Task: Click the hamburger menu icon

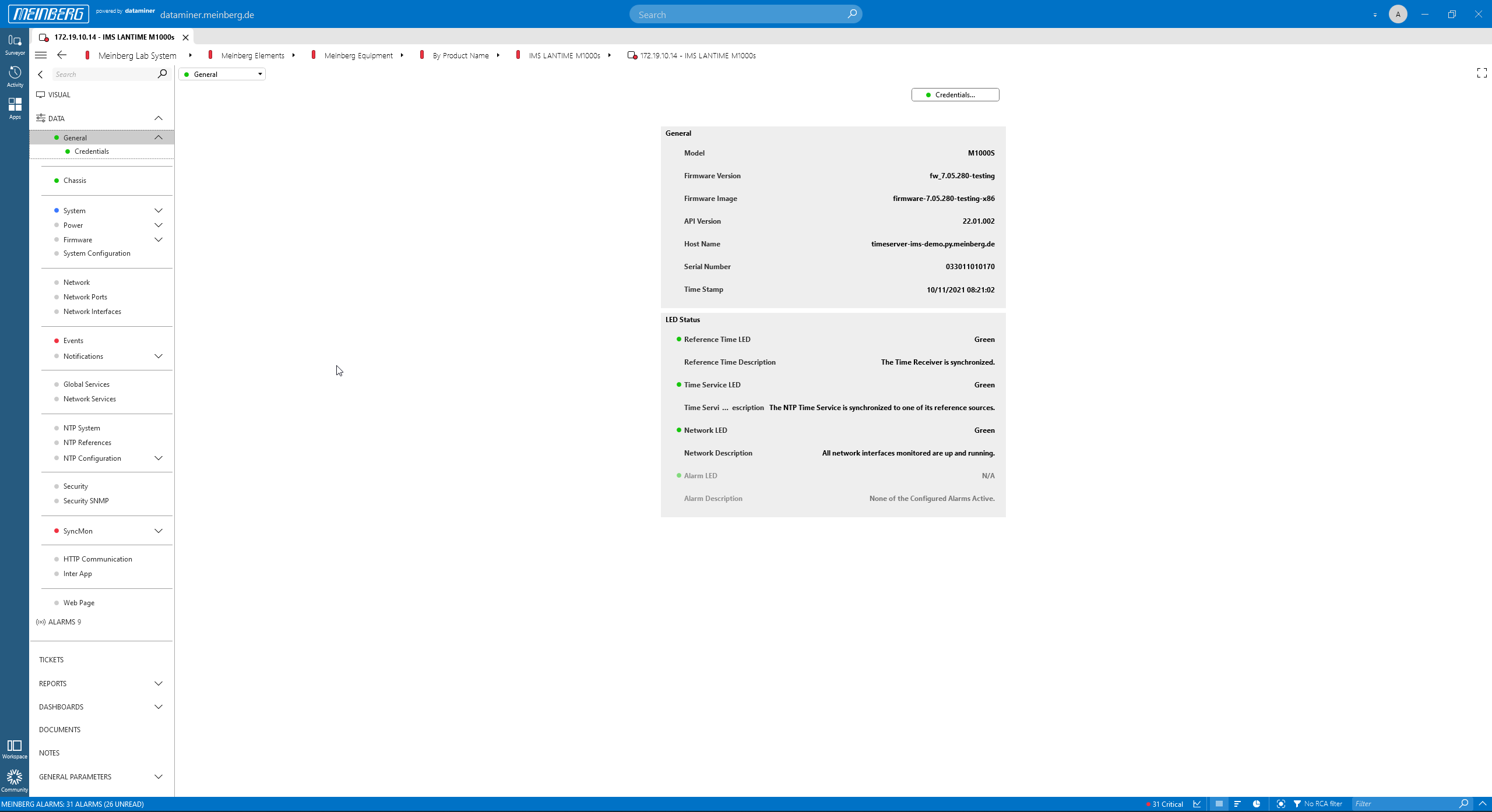Action: point(41,55)
